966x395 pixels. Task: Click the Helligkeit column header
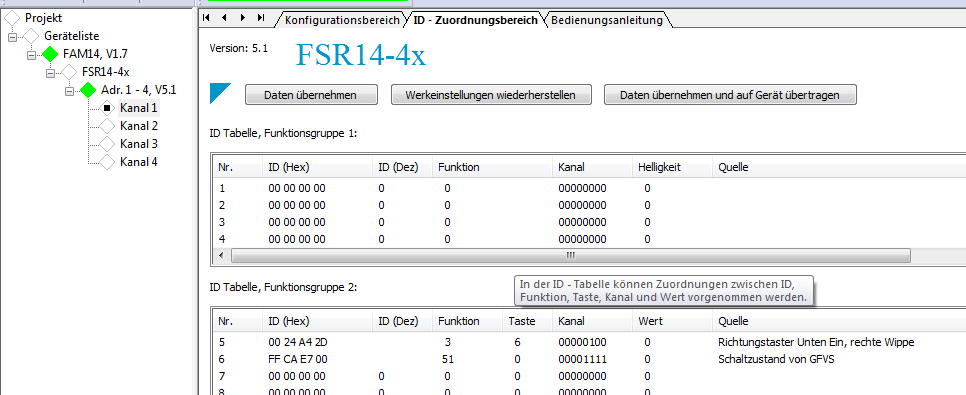(x=672, y=167)
